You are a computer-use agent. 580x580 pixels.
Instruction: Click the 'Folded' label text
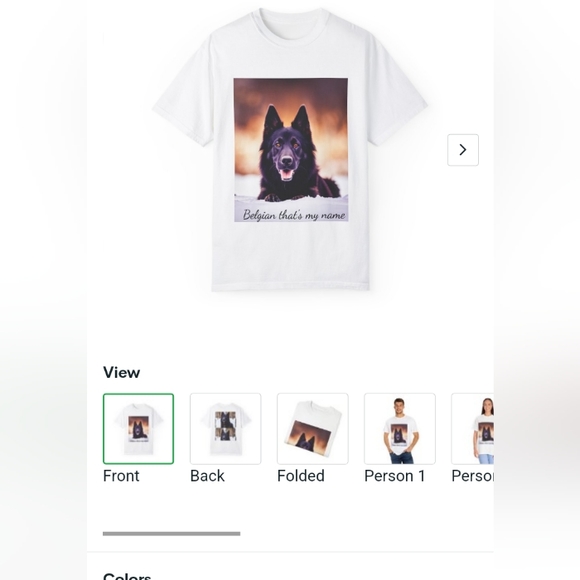[x=301, y=476]
